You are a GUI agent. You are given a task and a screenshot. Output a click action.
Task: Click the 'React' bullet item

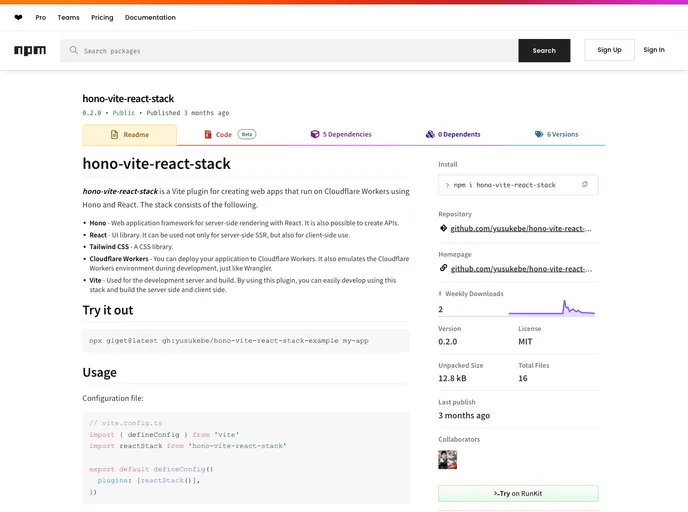[x=219, y=235]
